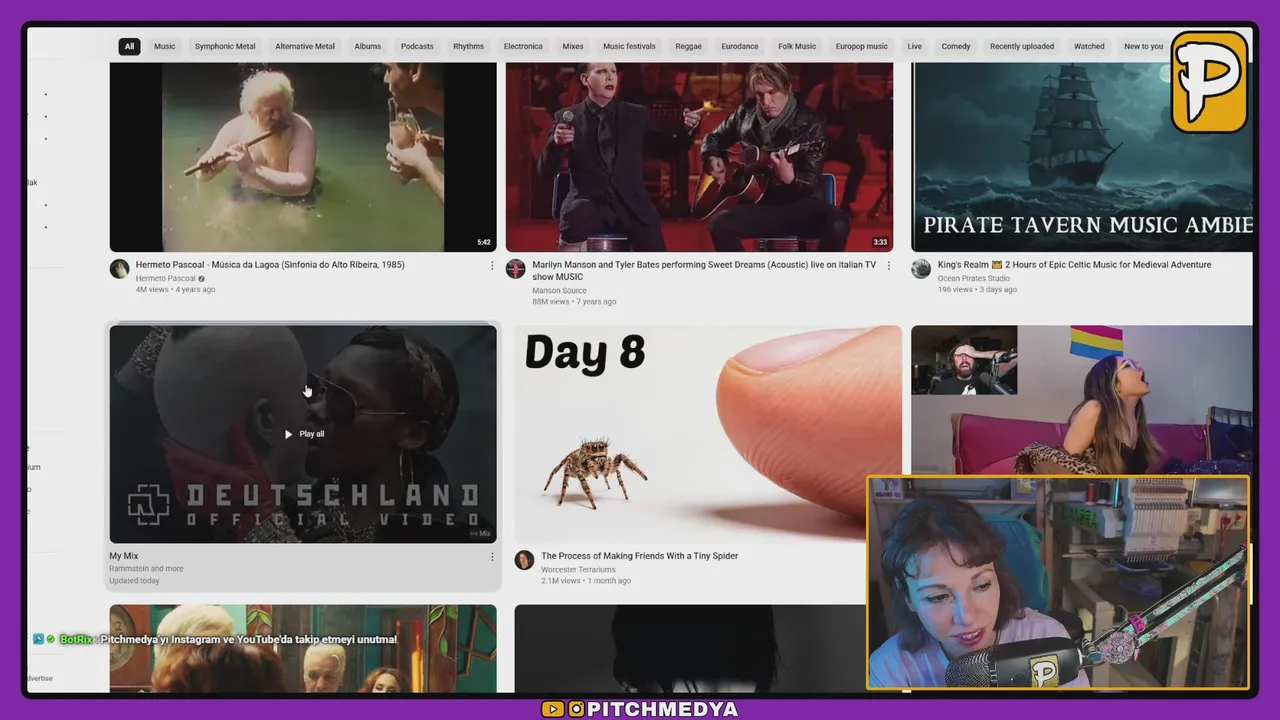The image size is (1280, 720).
Task: Show Watched videos chip
Action: (1089, 46)
